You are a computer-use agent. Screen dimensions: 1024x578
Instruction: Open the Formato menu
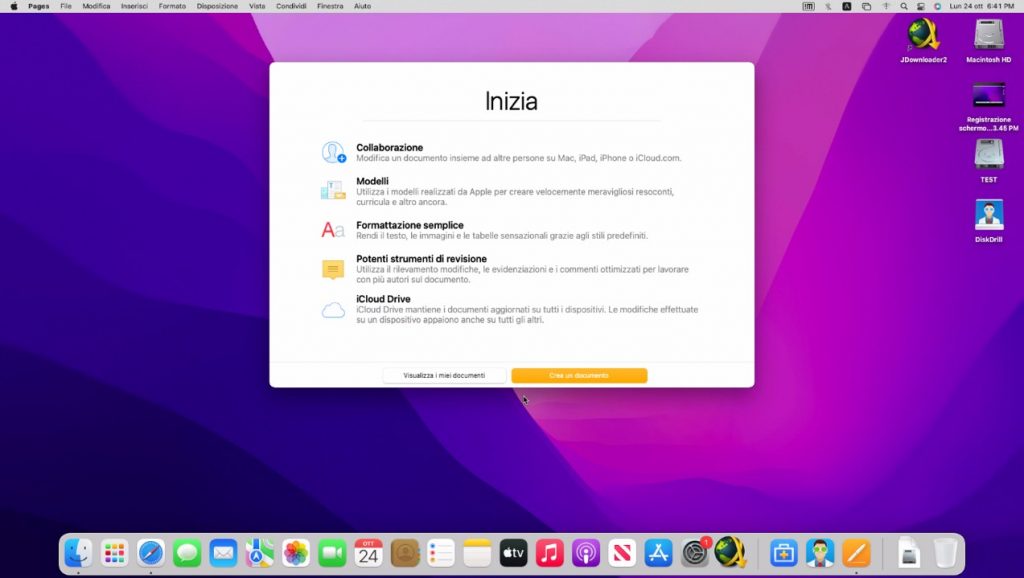pos(171,6)
